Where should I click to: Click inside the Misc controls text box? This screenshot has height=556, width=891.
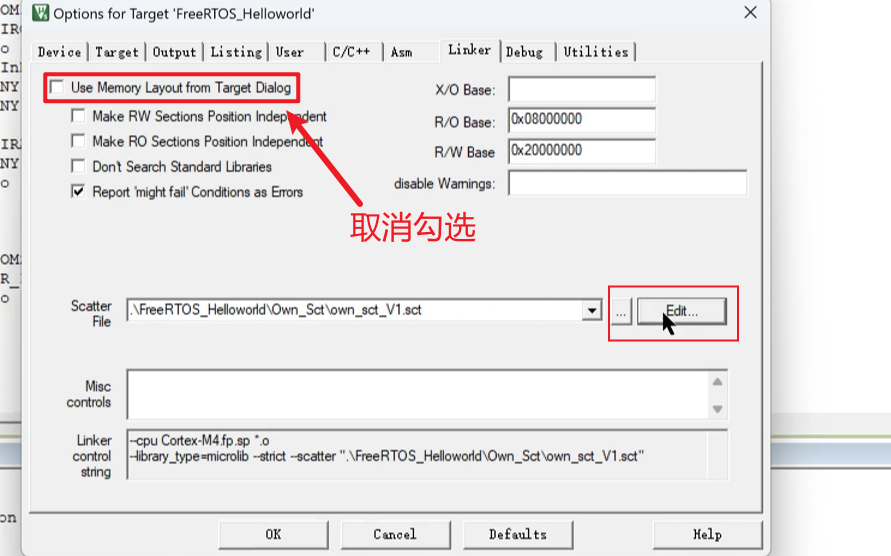418,395
